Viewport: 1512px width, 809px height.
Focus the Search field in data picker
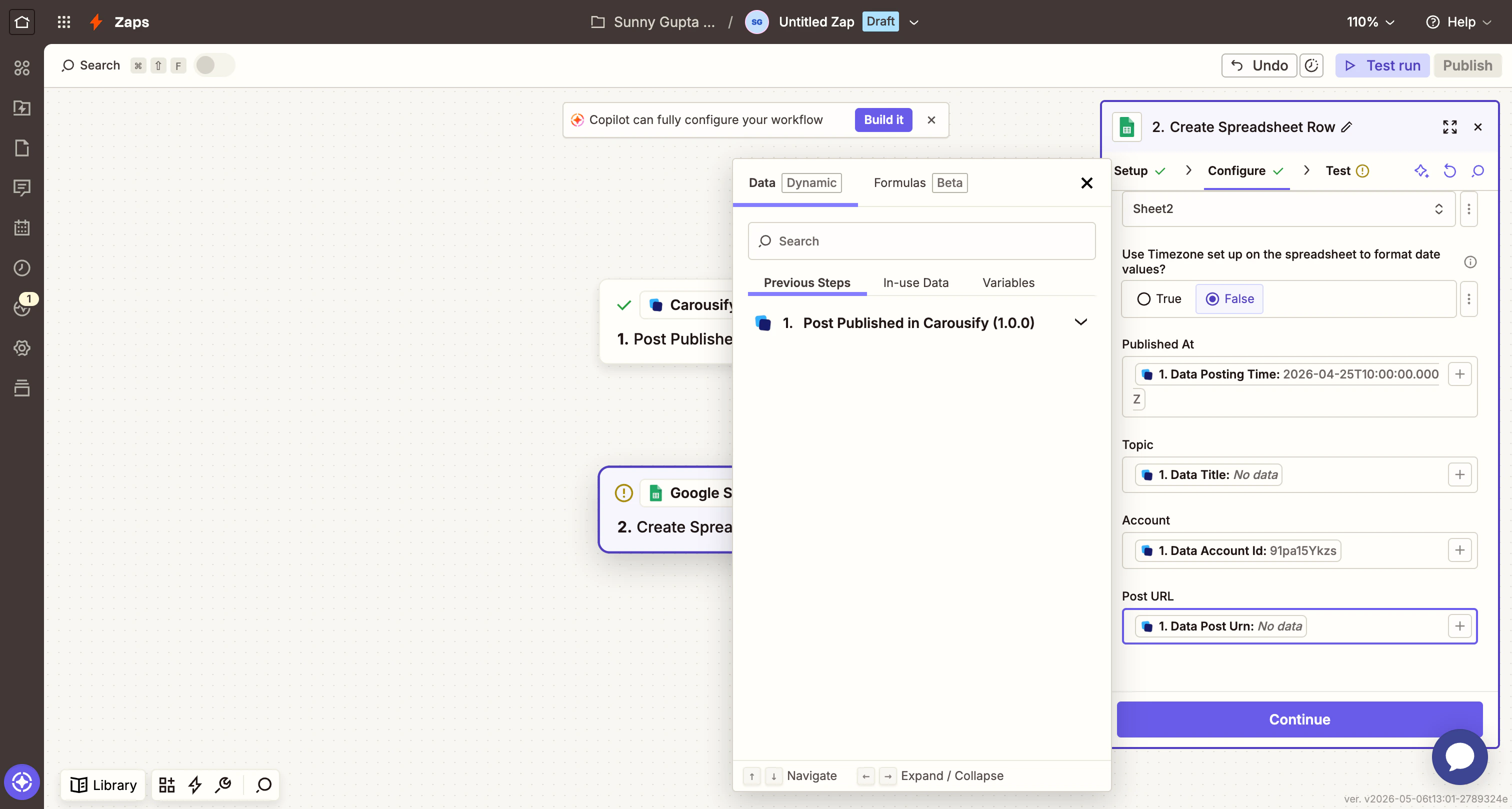point(921,240)
